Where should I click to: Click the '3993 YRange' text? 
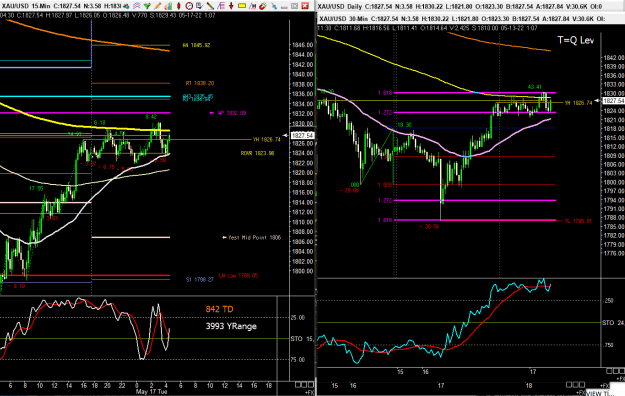231,326
